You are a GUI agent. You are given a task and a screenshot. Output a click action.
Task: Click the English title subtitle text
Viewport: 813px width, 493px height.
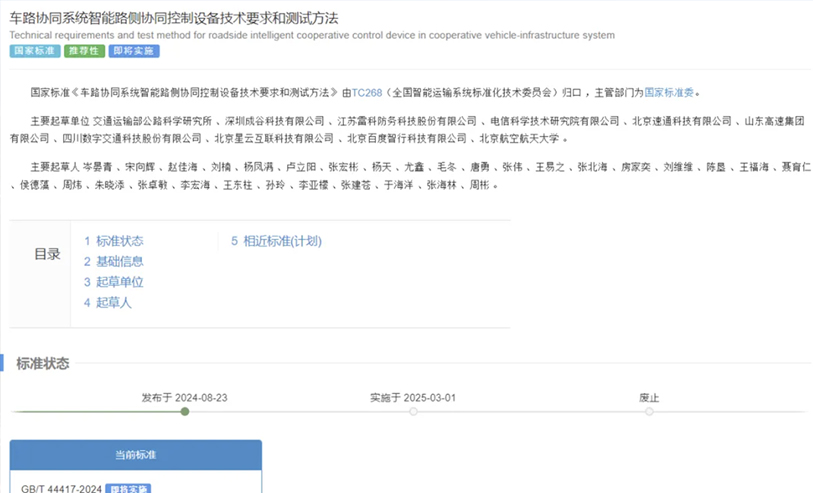[x=312, y=35]
